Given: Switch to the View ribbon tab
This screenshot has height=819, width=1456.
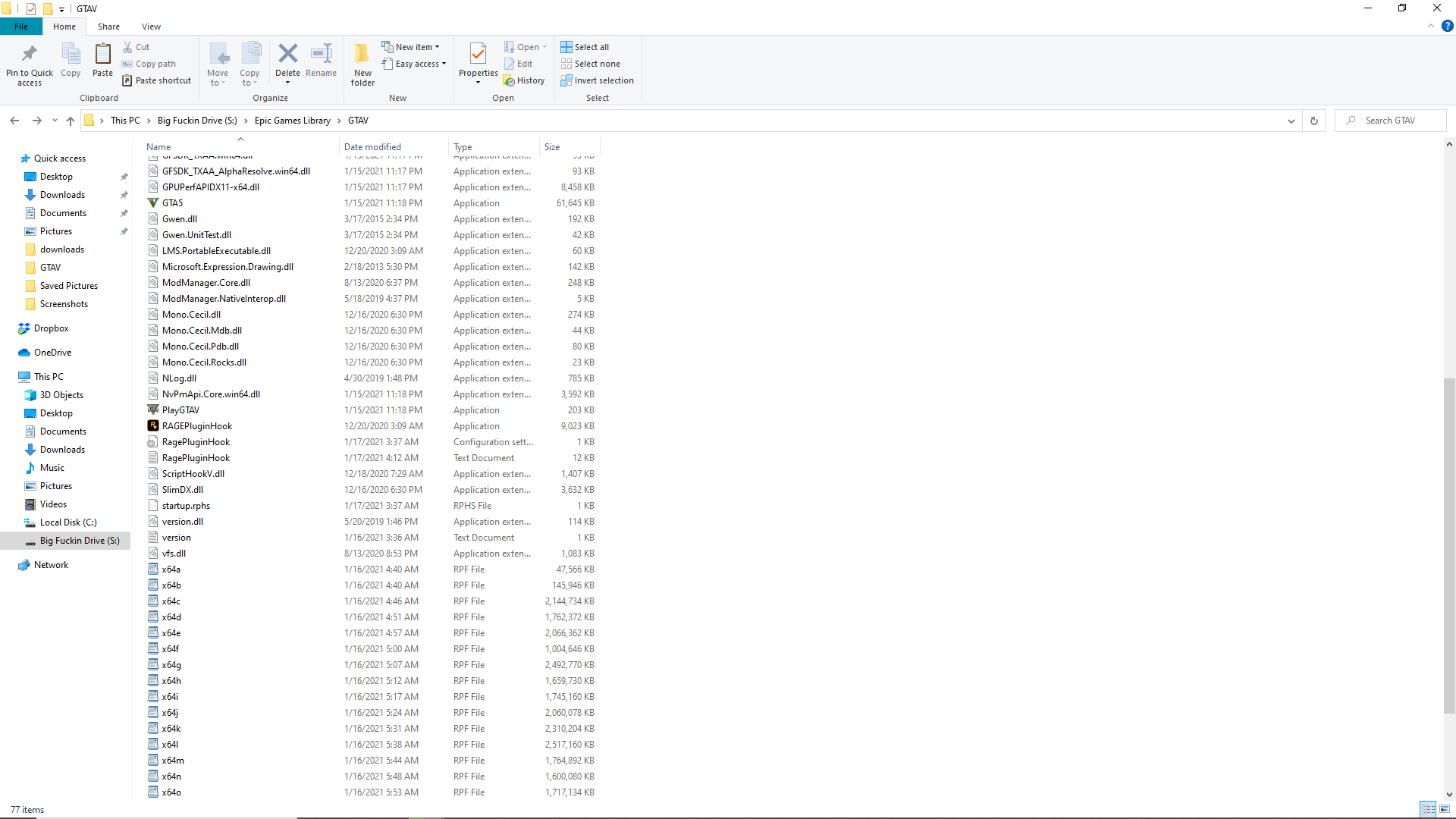Looking at the screenshot, I should (x=151, y=27).
